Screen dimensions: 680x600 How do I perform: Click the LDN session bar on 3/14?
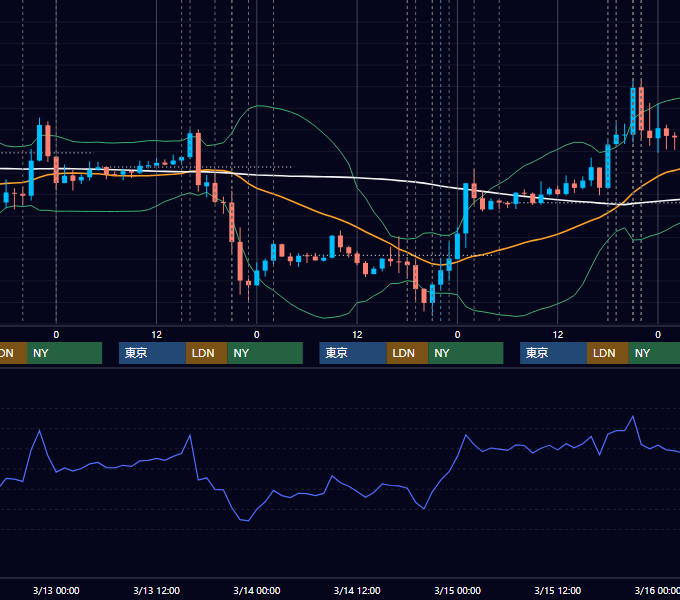(x=407, y=353)
